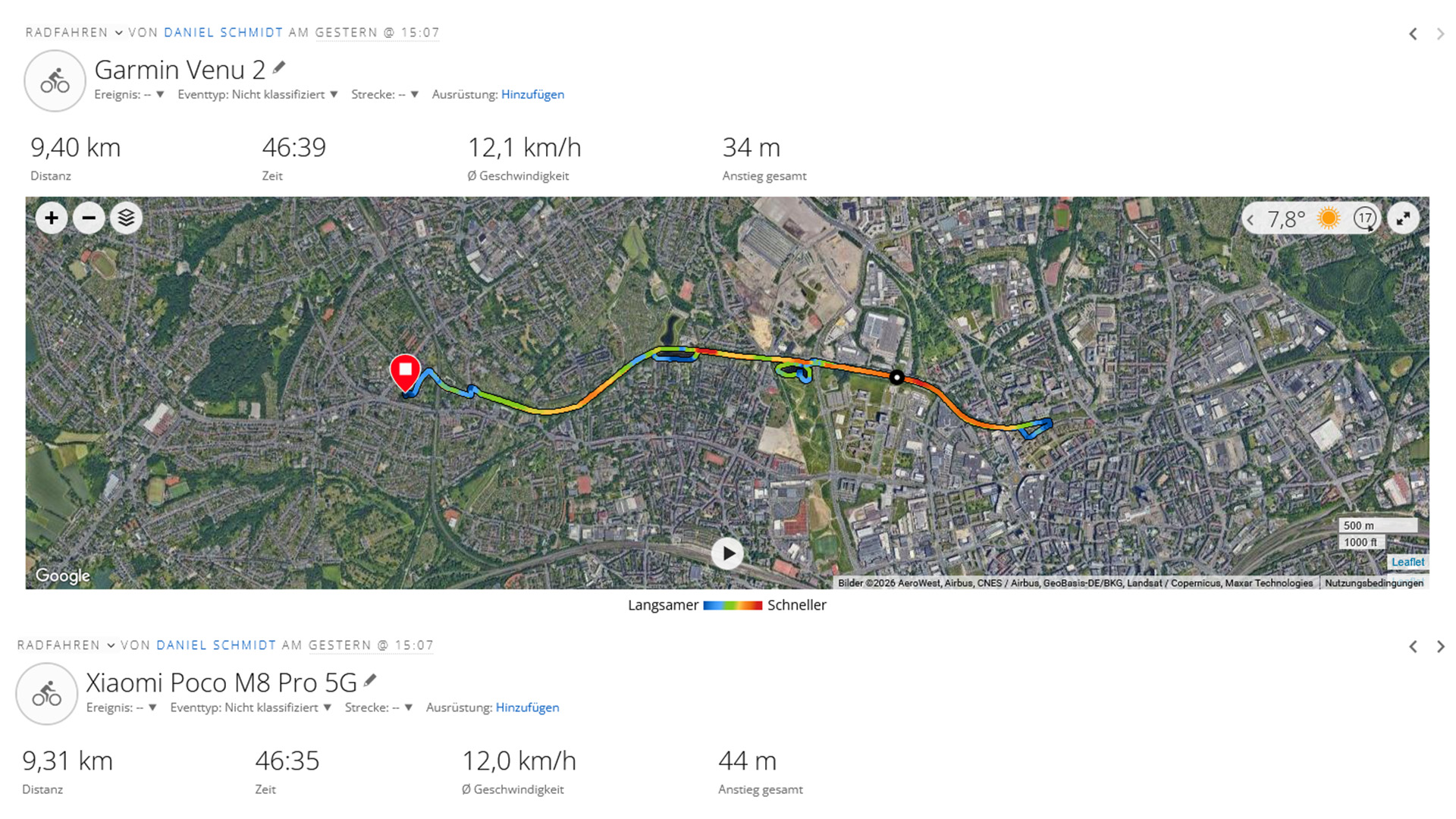Expand the map to fullscreen
Screen dimensions: 1456x819
1404,218
